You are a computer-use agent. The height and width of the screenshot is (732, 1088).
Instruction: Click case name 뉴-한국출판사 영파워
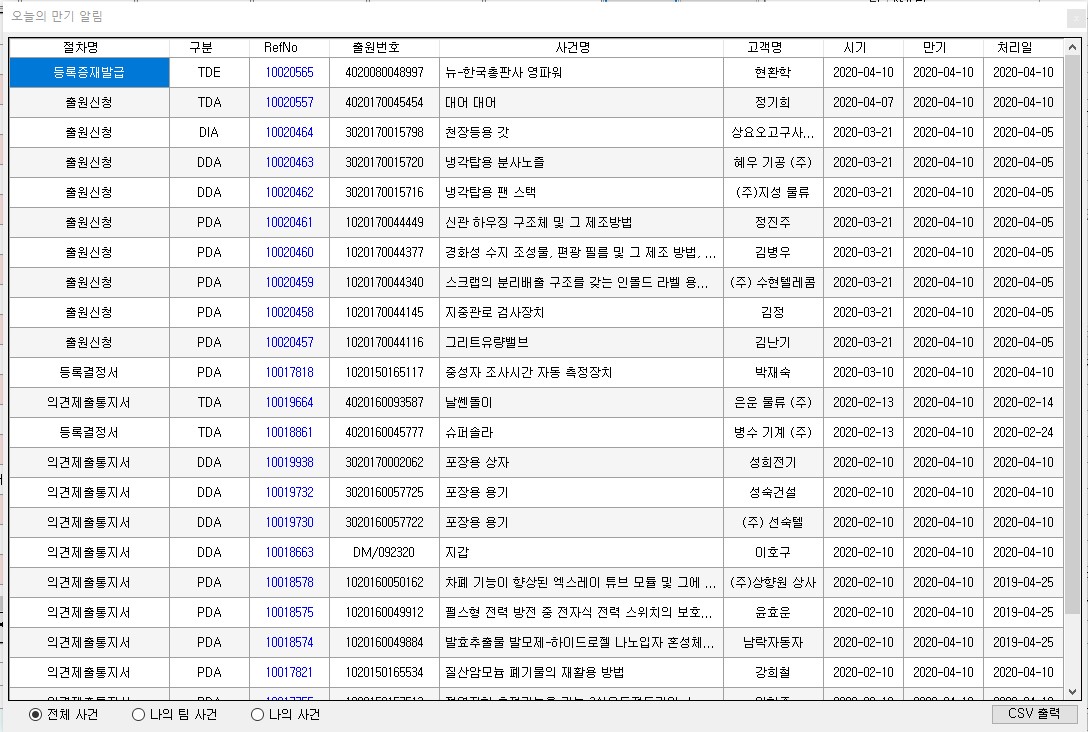[x=503, y=72]
